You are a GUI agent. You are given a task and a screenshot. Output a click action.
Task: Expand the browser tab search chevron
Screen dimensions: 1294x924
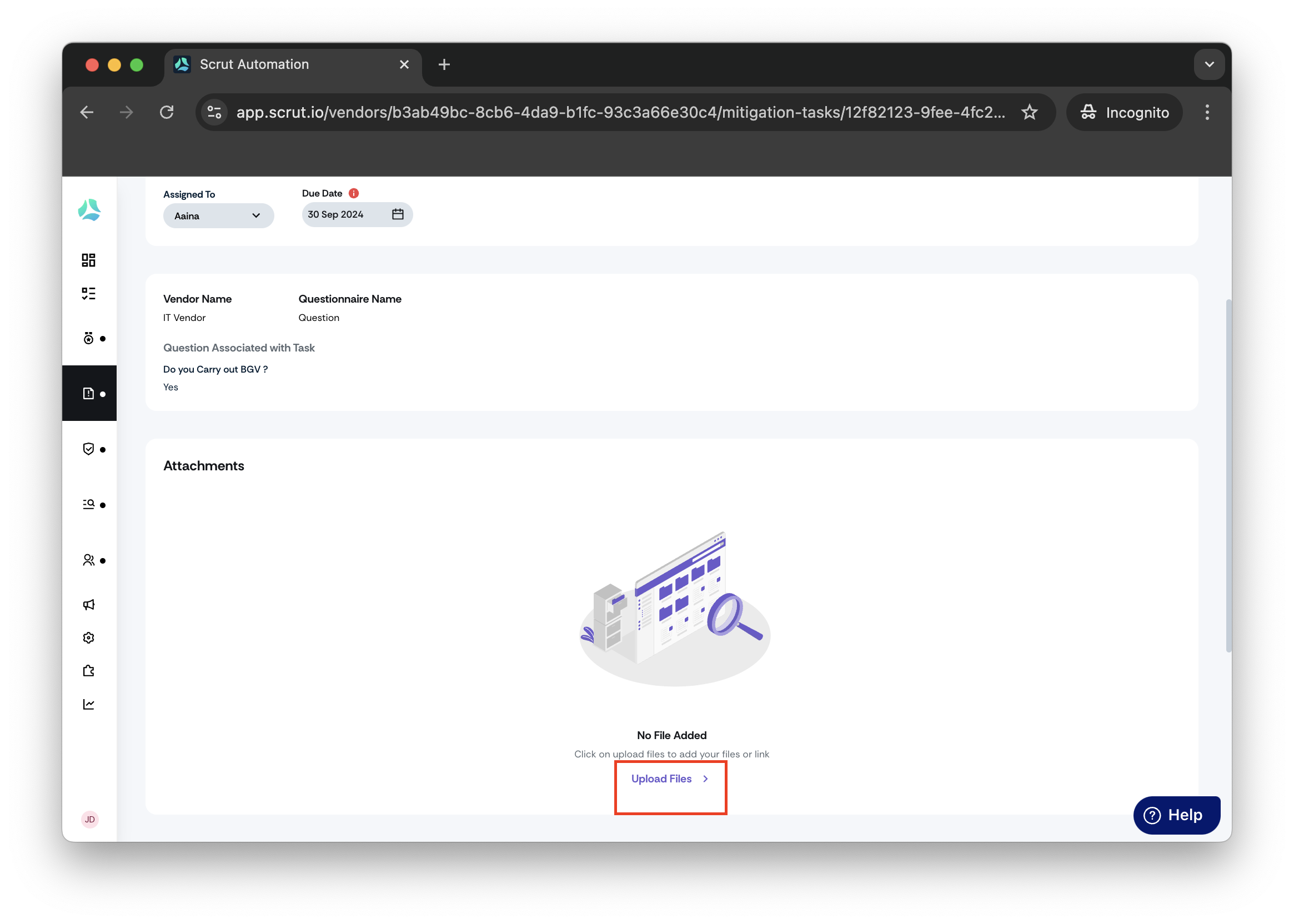click(x=1209, y=64)
